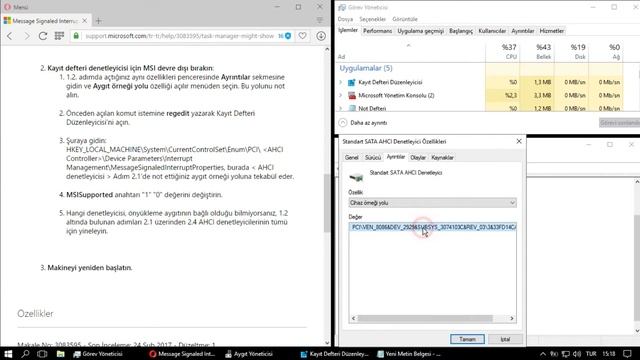Viewport: 640px width, 360px height.
Task: Open the Kaynaklar tab in properties dialog
Action: tap(442, 158)
